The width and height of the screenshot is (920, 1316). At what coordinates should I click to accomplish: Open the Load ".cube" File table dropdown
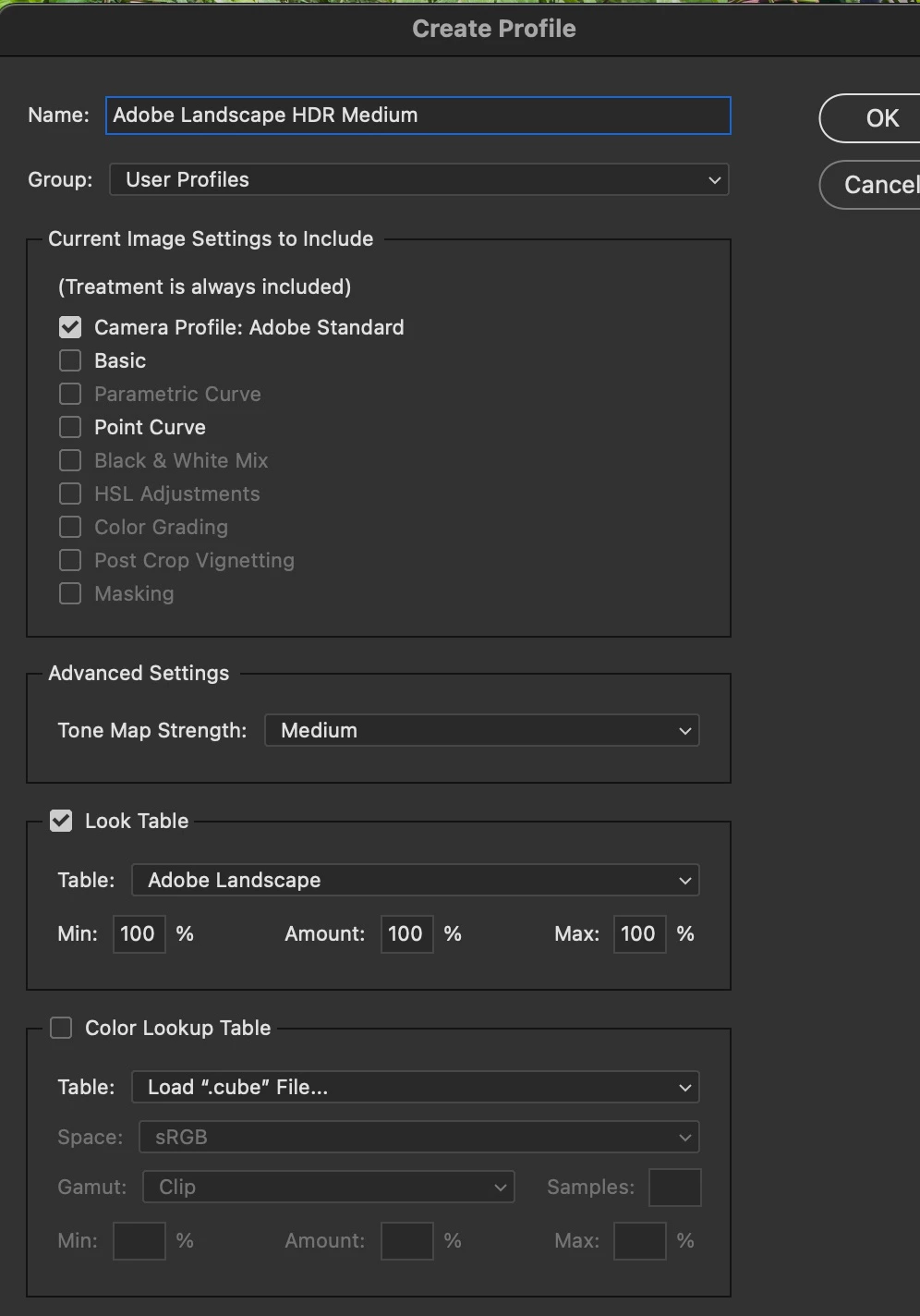[x=415, y=1087]
